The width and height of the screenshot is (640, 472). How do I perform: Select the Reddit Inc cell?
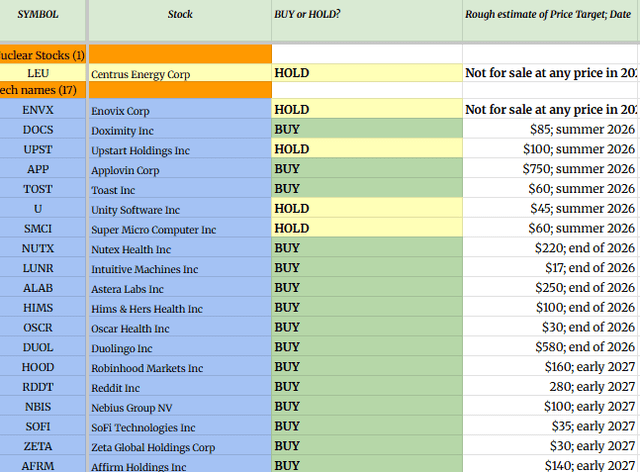coord(180,386)
